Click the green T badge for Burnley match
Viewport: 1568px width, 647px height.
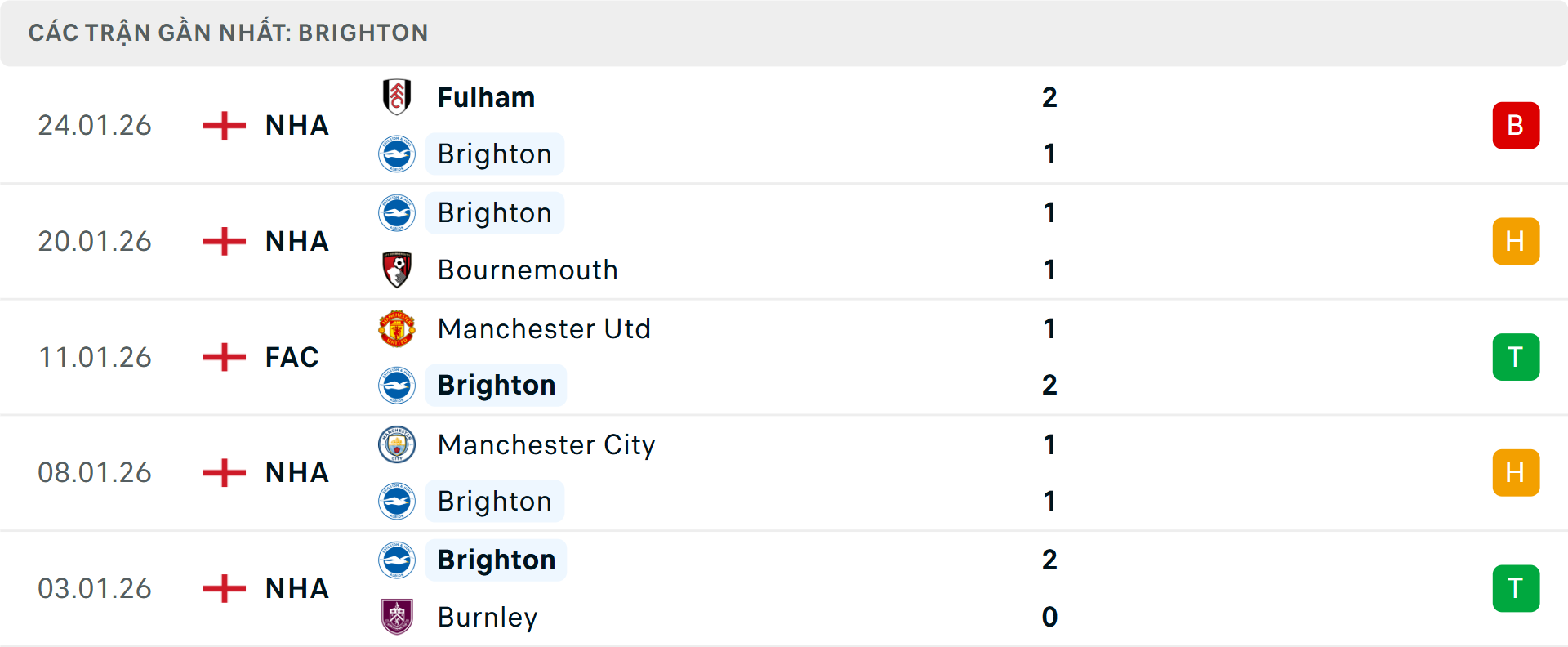click(1516, 588)
